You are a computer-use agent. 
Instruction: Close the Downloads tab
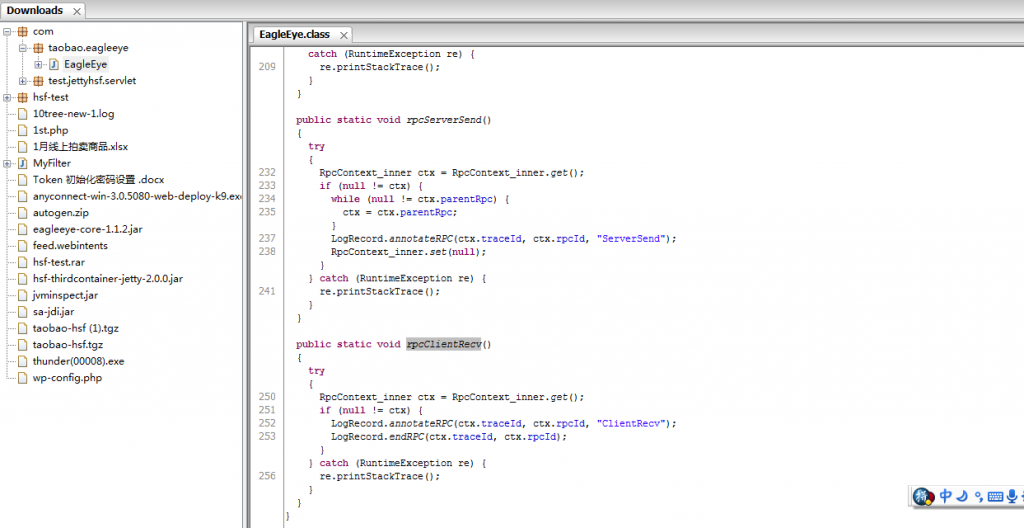[x=76, y=11]
